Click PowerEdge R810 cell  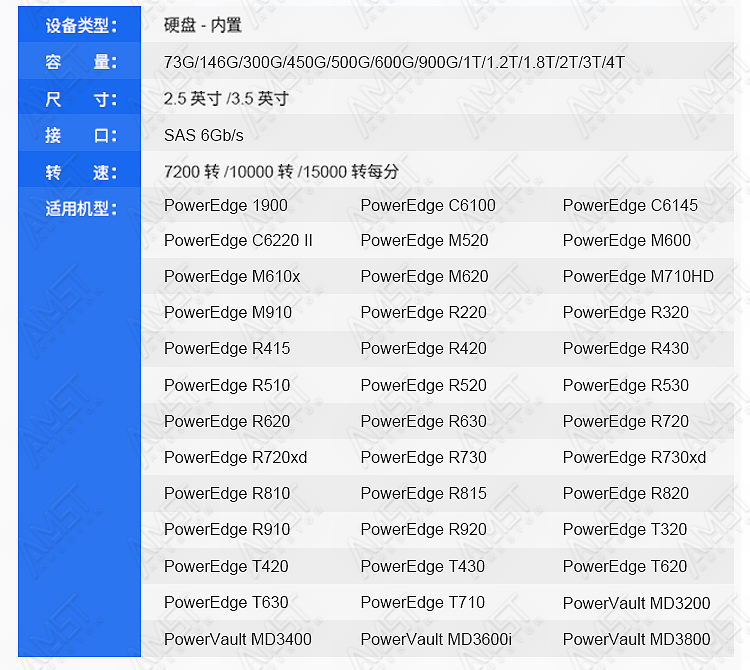coord(227,494)
